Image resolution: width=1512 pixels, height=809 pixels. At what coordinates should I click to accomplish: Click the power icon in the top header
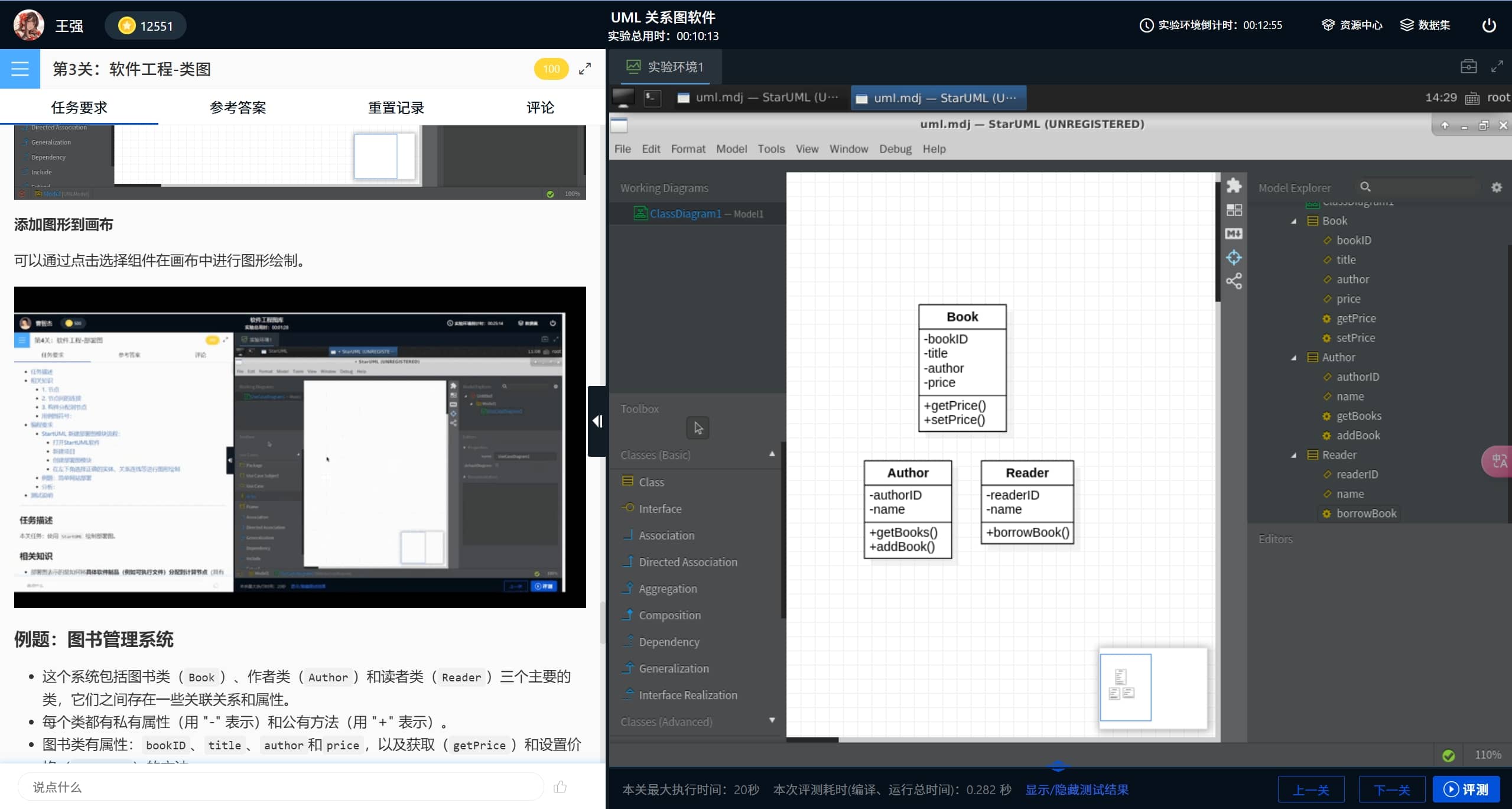point(1489,25)
